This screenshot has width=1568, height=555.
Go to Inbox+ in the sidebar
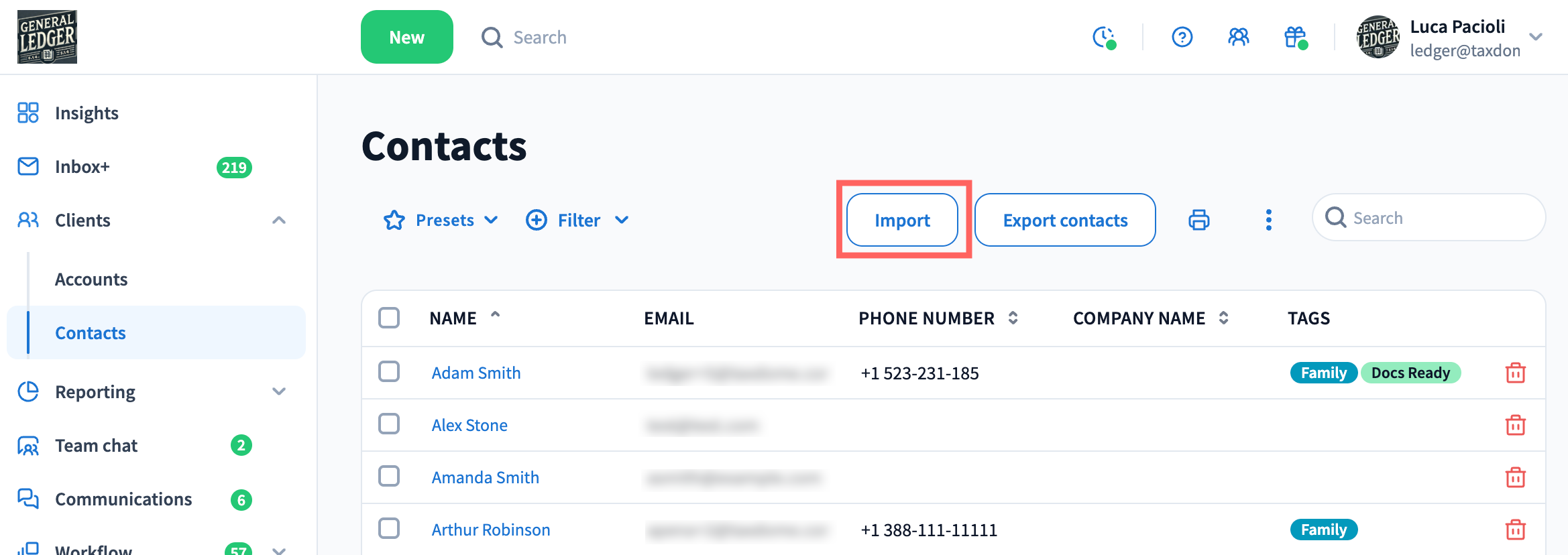[x=82, y=167]
